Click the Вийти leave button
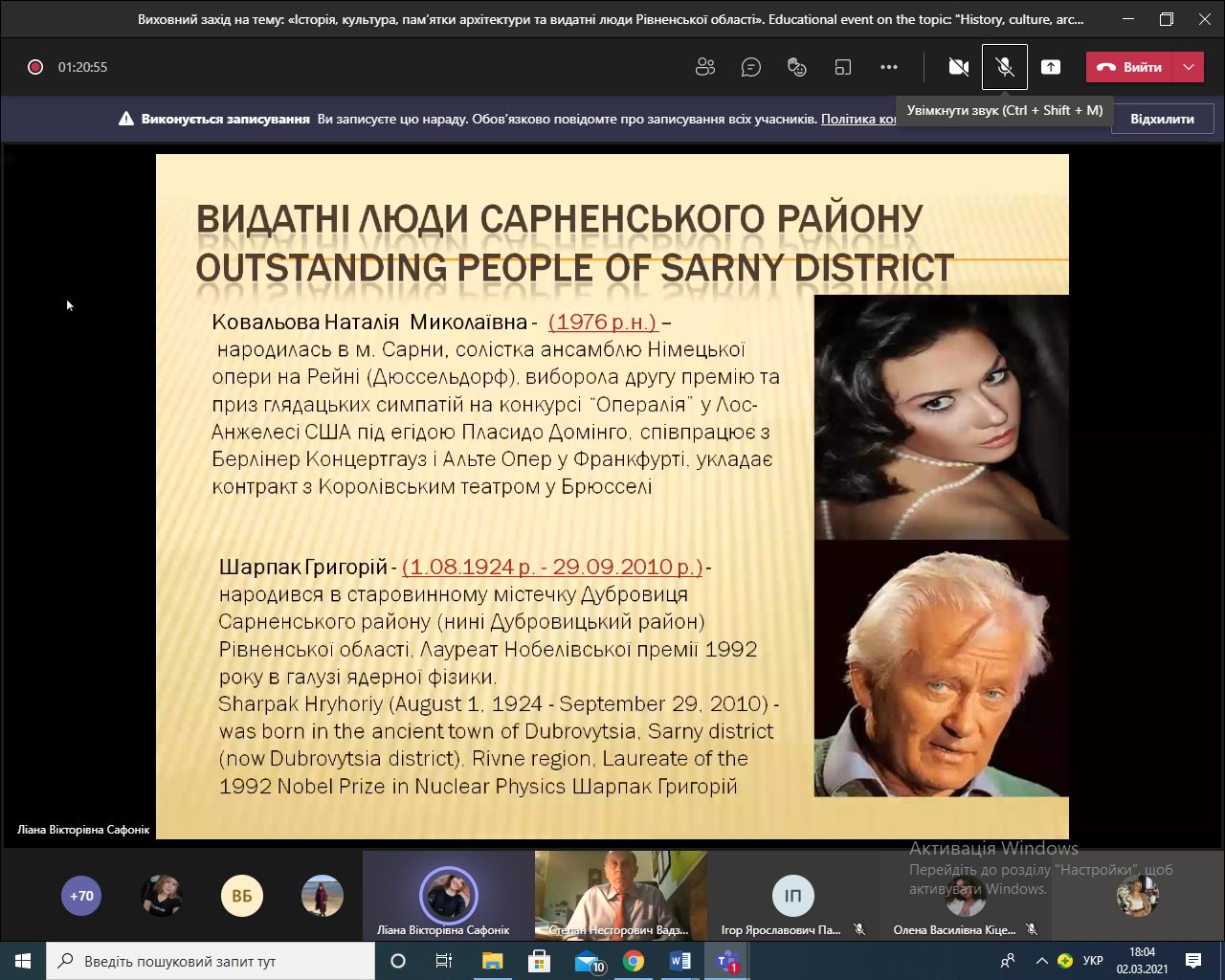The width and height of the screenshot is (1225, 980). point(1130,67)
